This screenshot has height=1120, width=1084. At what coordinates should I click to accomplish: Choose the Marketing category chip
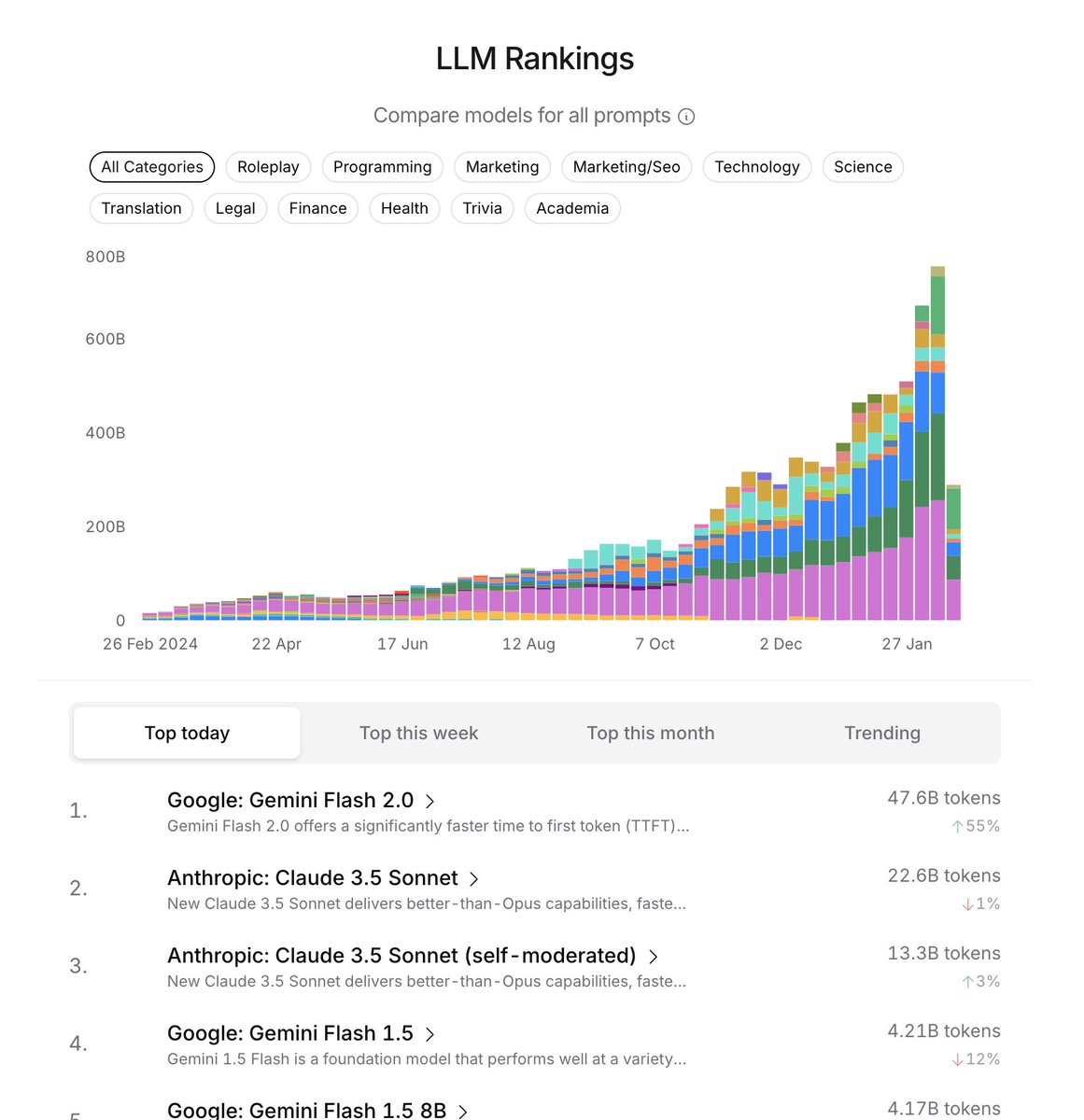(502, 167)
